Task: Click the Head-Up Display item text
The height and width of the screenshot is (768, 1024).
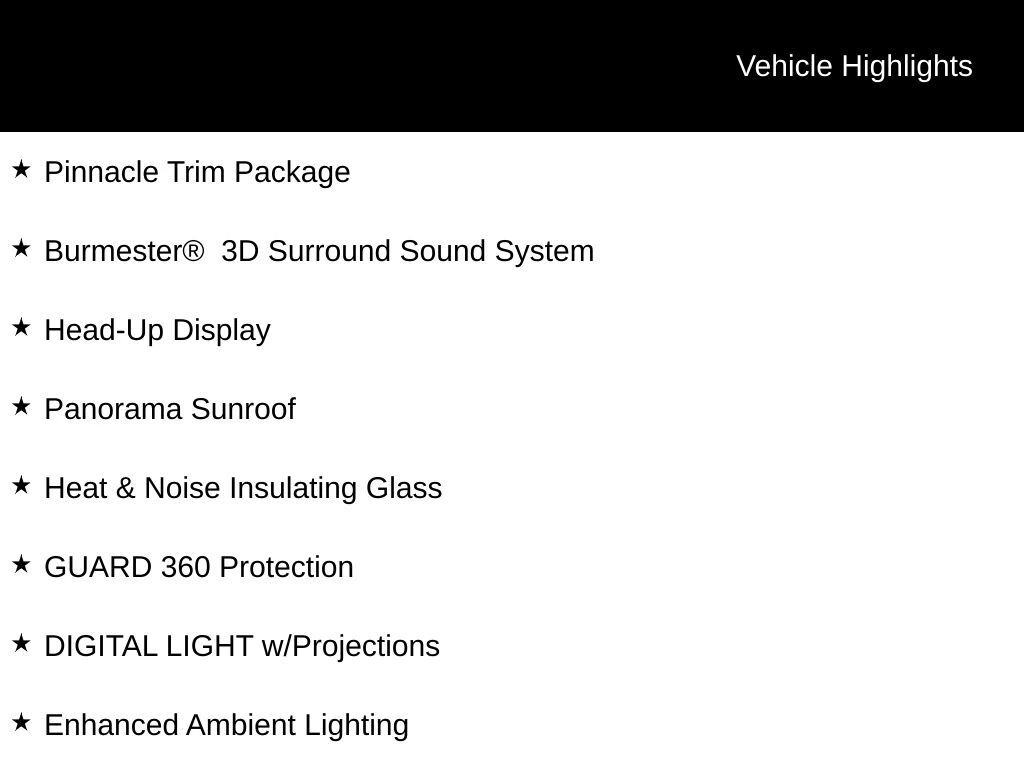Action: tap(157, 330)
